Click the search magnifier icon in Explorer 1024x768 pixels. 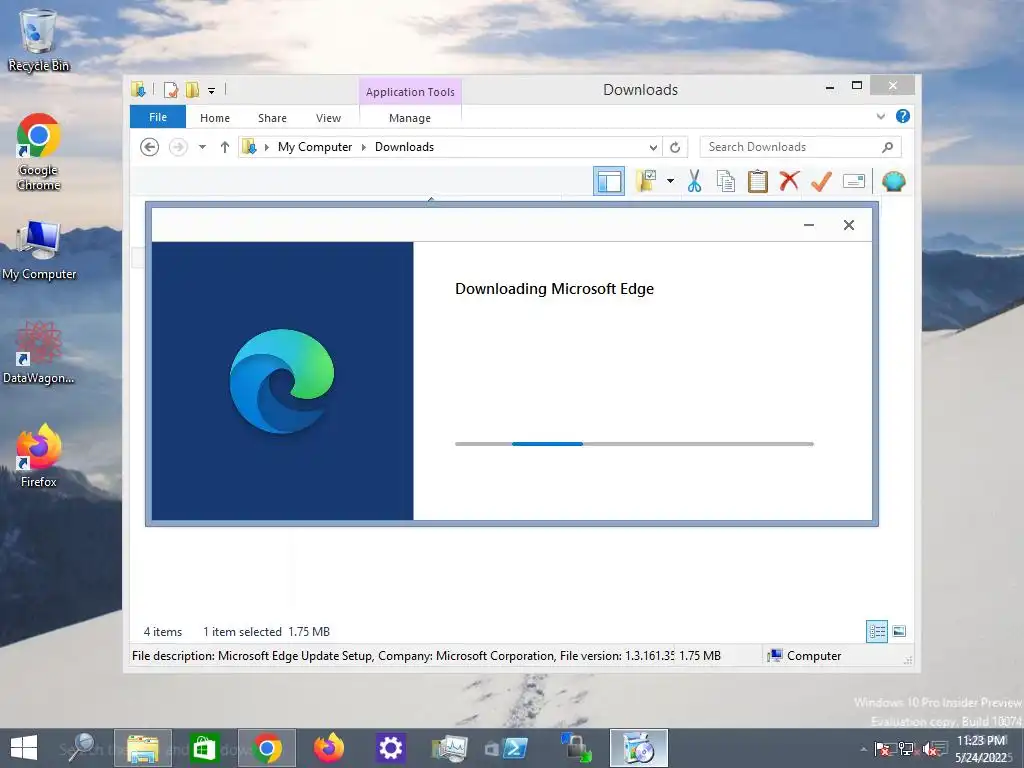point(888,147)
